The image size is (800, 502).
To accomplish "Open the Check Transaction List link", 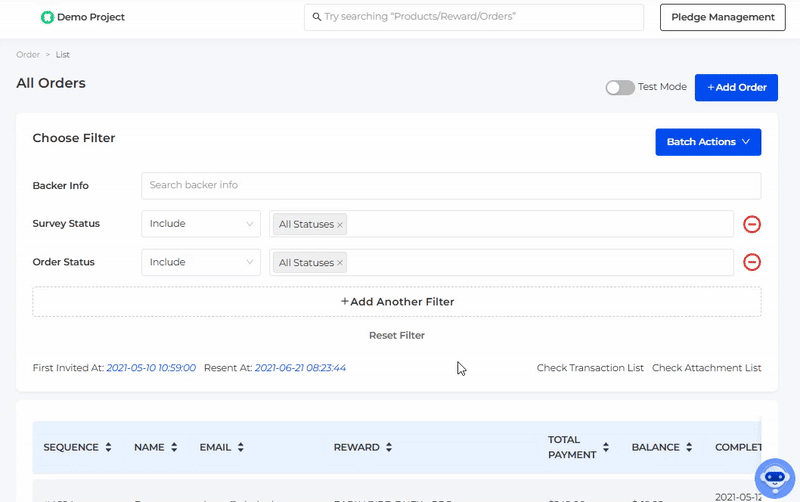I will click(x=590, y=368).
